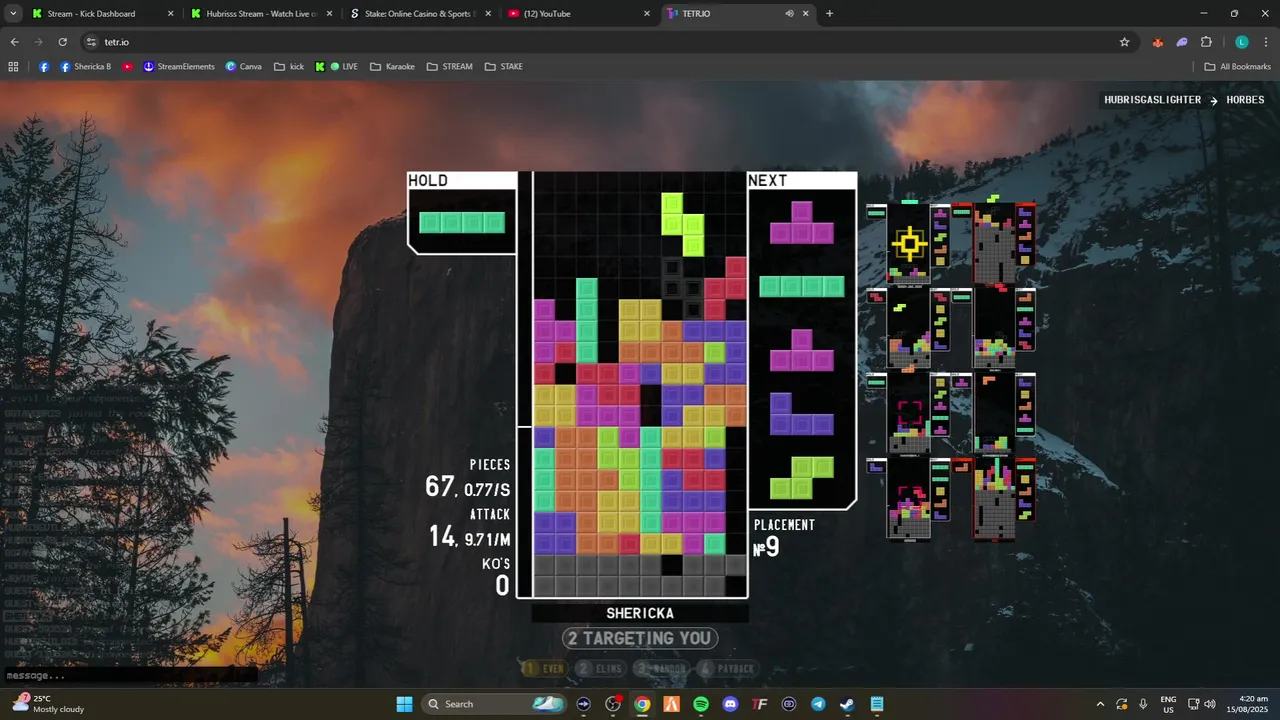This screenshot has height=720, width=1280.
Task: Launch OBS Studio from the taskbar
Action: tap(613, 704)
